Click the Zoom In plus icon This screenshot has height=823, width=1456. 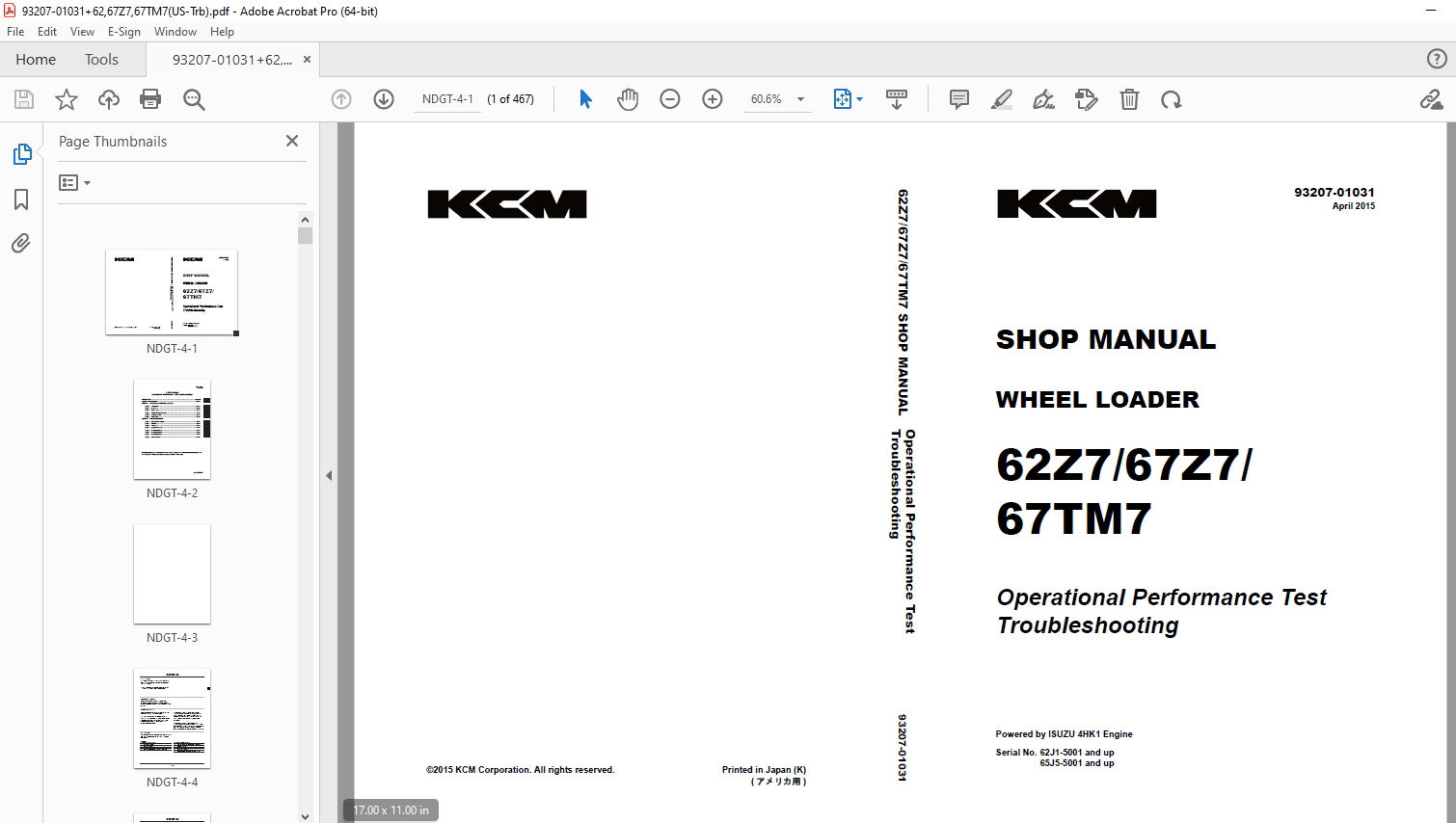(x=713, y=99)
